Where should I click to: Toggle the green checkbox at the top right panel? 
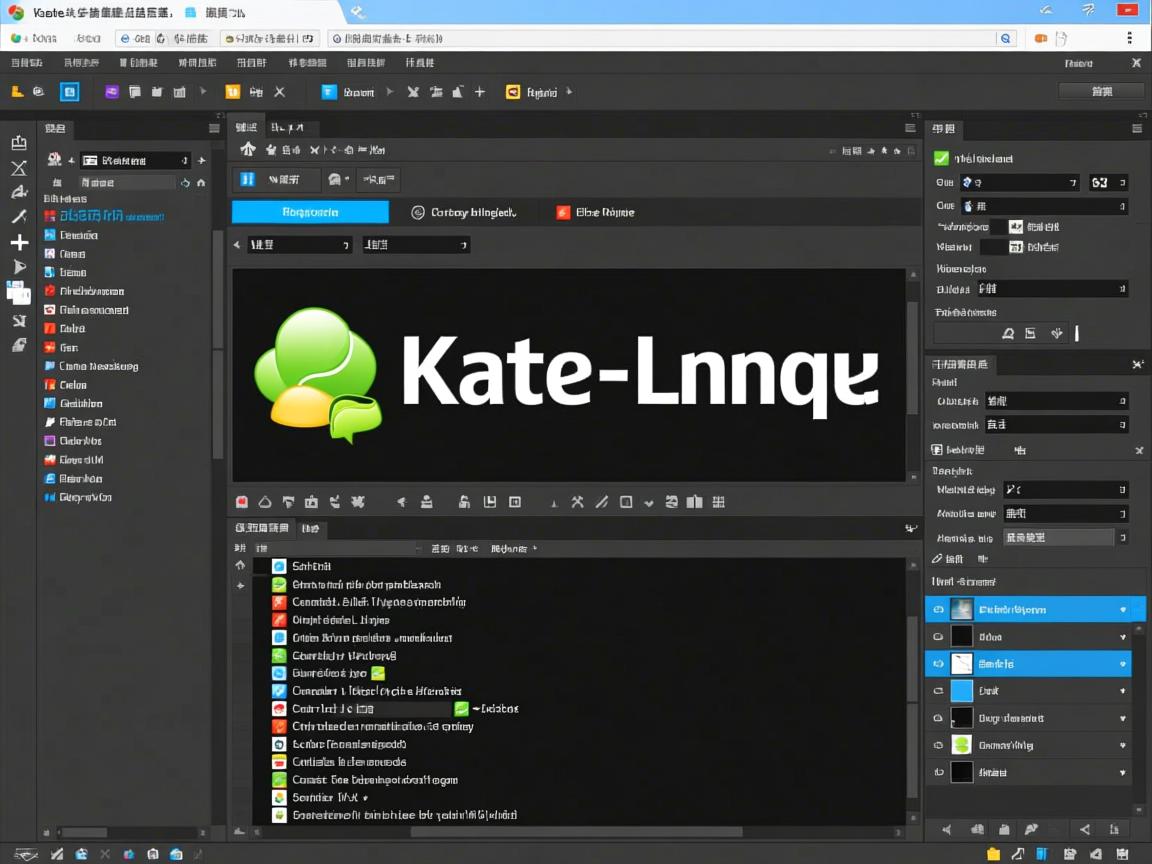pos(941,158)
